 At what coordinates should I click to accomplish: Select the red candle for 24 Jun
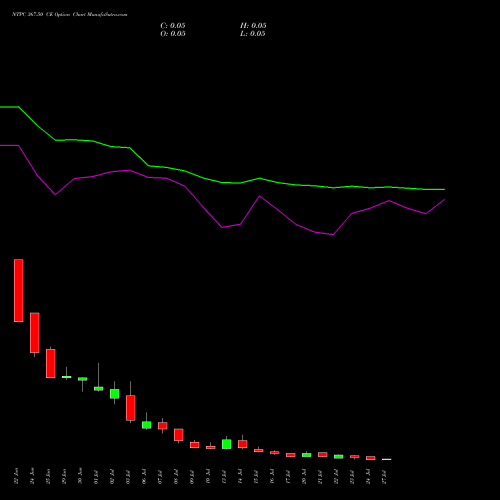point(35,333)
